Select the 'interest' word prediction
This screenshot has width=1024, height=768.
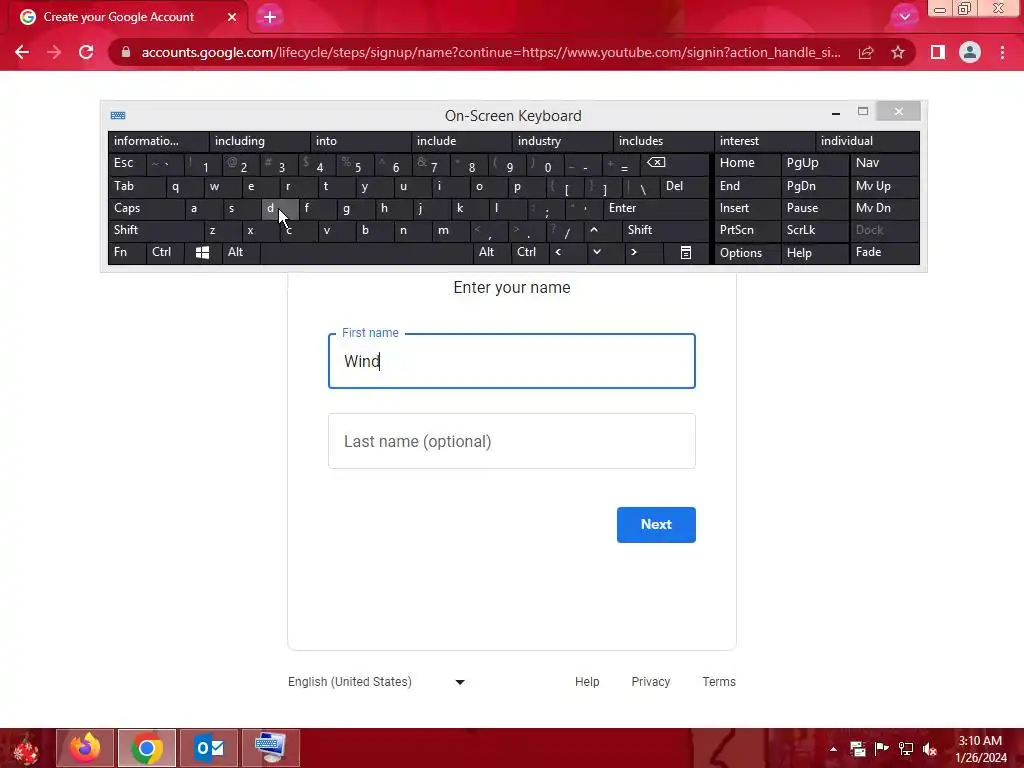(x=764, y=141)
